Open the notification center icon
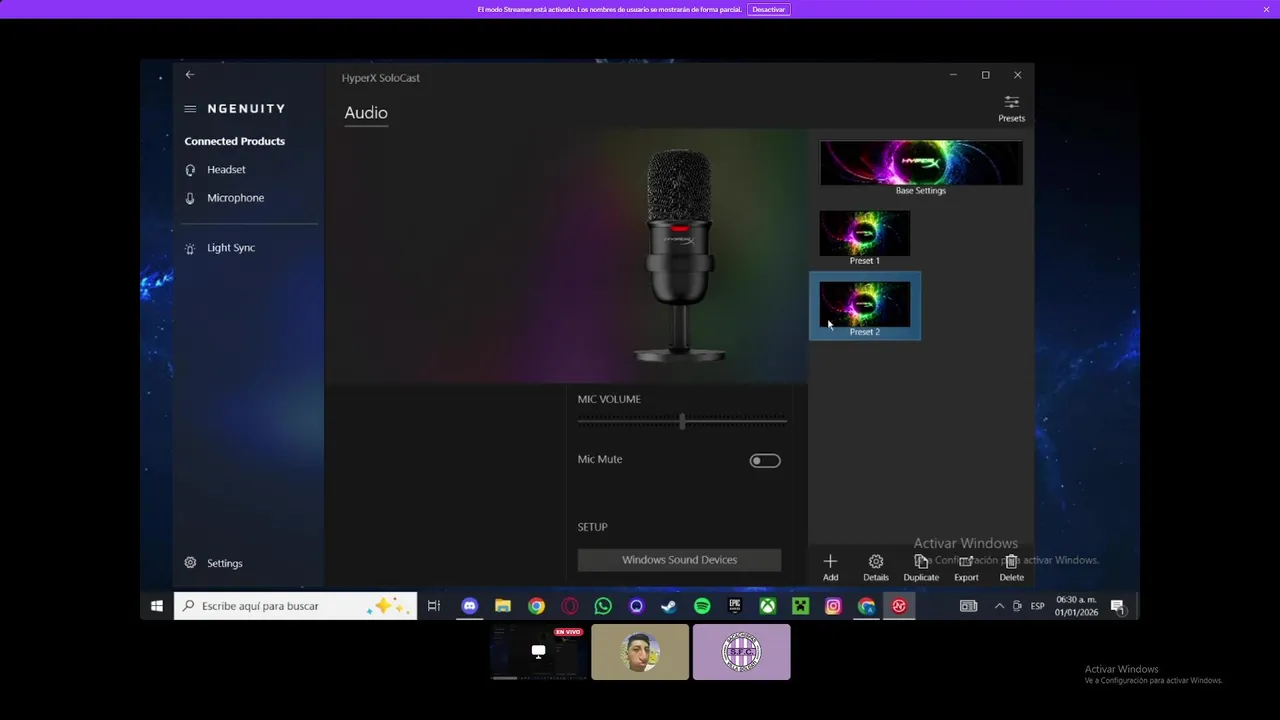The width and height of the screenshot is (1280, 720). (x=1117, y=606)
